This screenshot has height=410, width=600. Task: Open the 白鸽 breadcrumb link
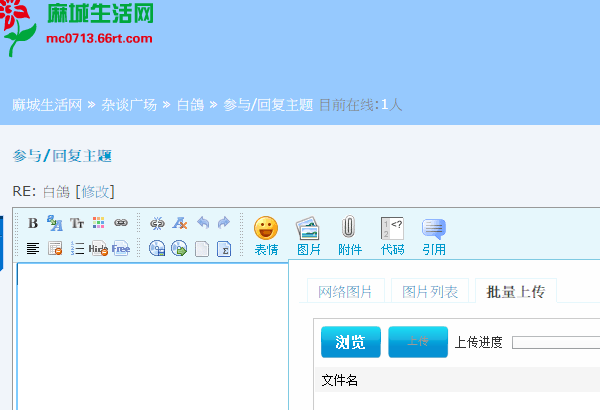190,105
